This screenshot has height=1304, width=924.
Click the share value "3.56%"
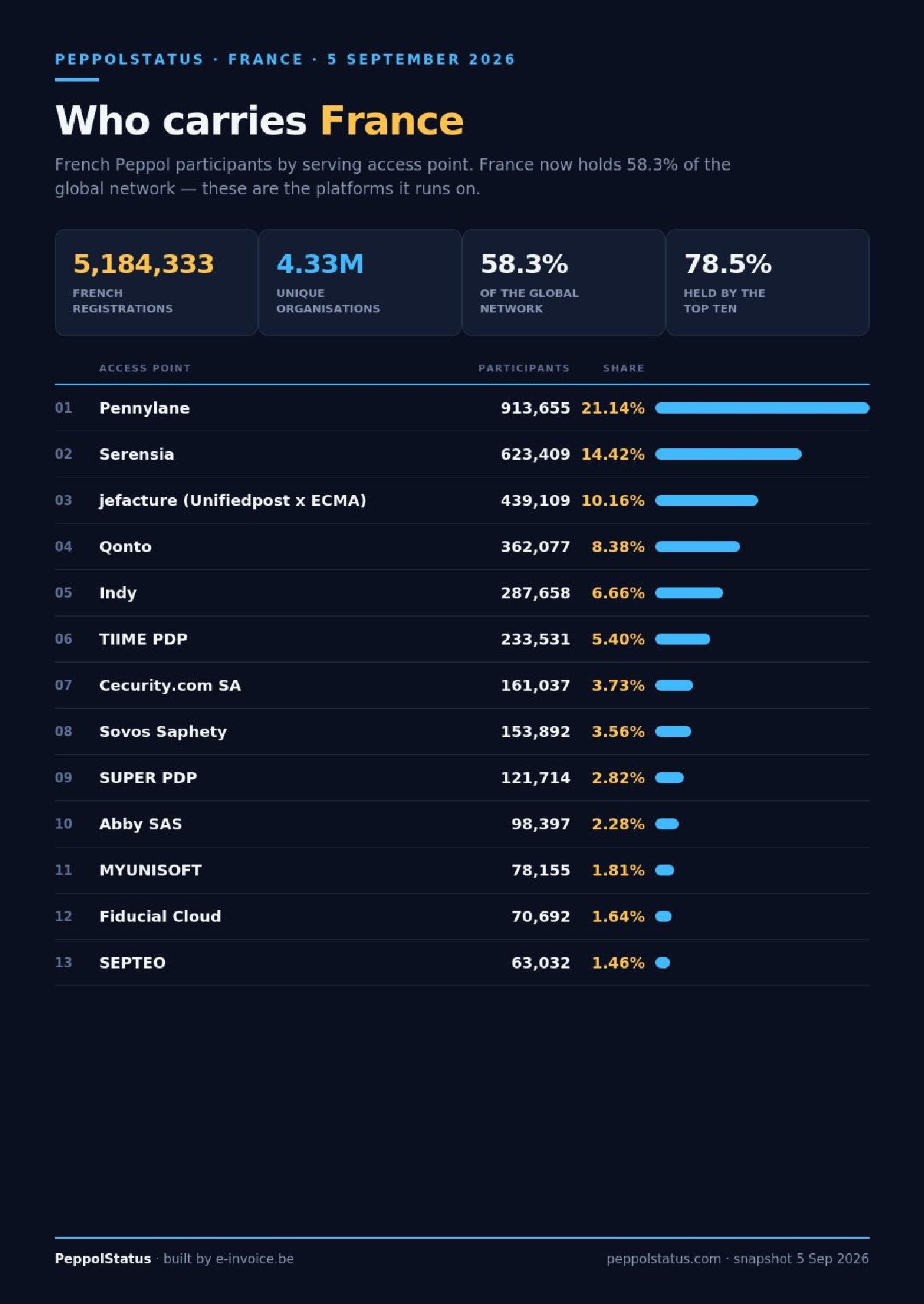tap(618, 731)
